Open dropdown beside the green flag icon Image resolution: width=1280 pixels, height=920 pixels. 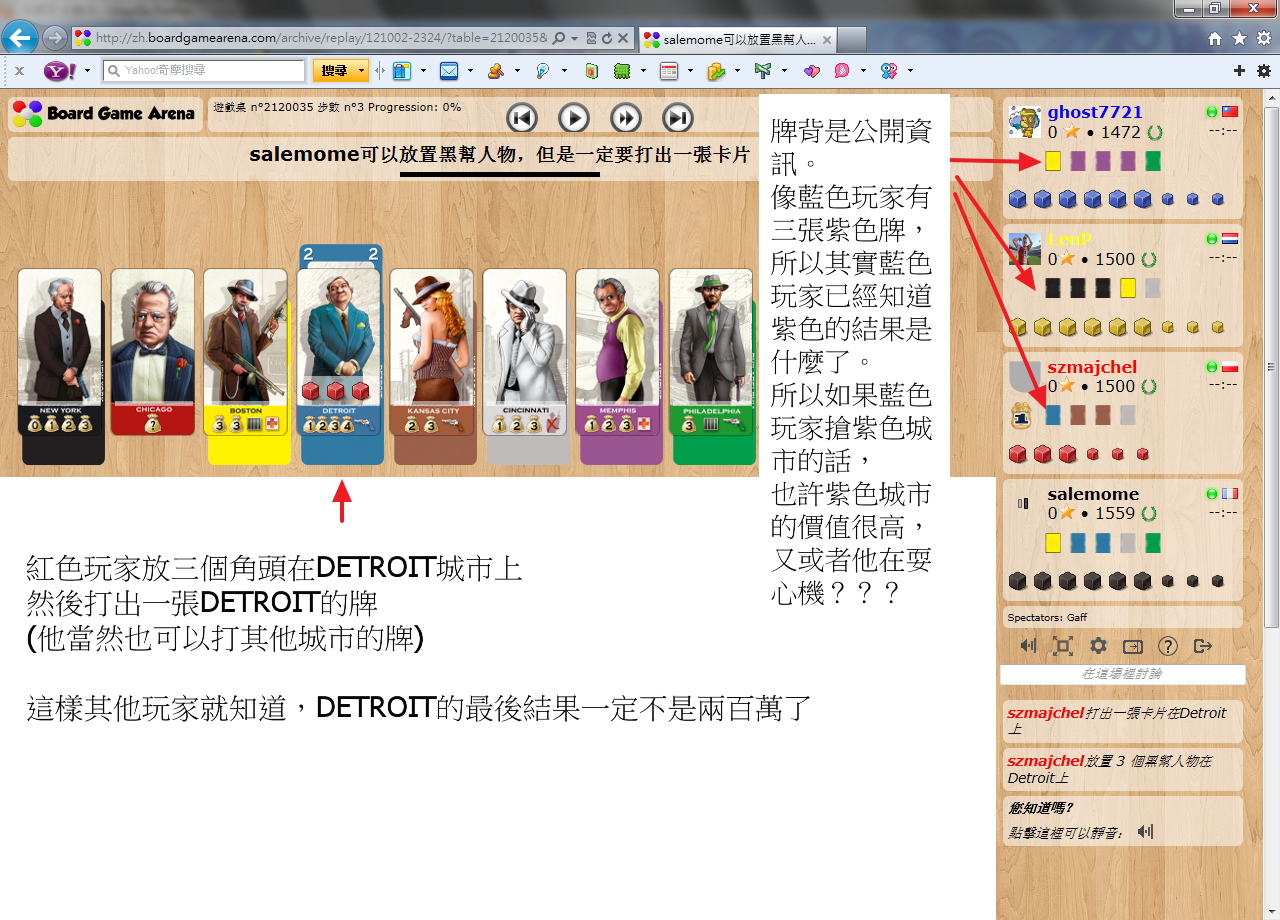pos(785,71)
